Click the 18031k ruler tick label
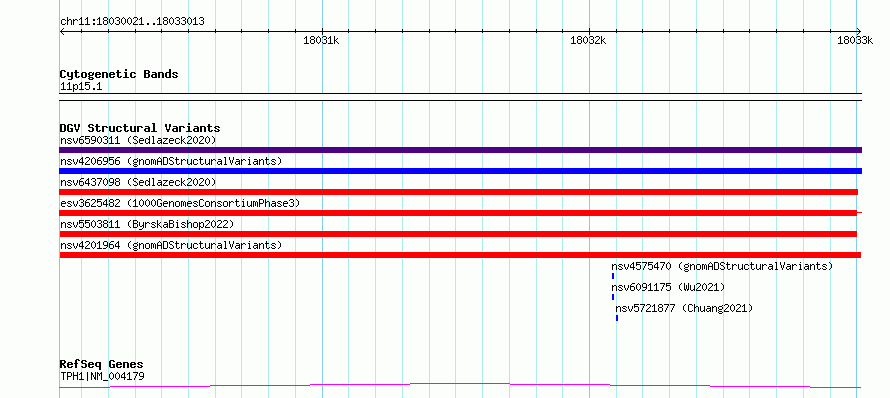The width and height of the screenshot is (890, 398). click(321, 40)
